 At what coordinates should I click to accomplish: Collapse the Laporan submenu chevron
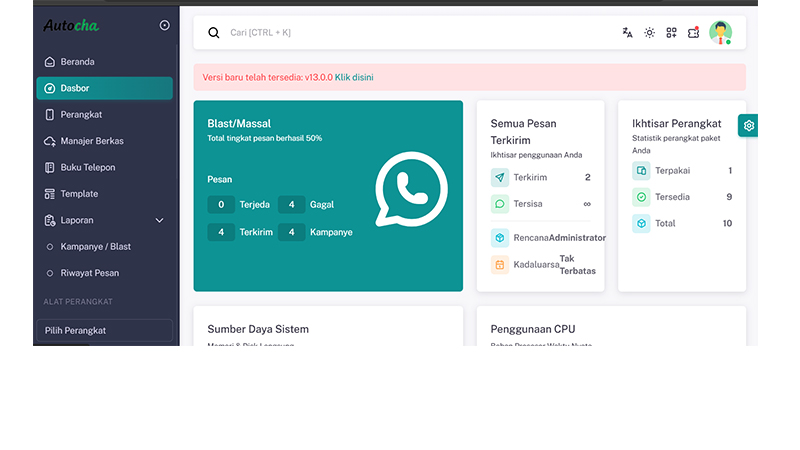(x=159, y=220)
